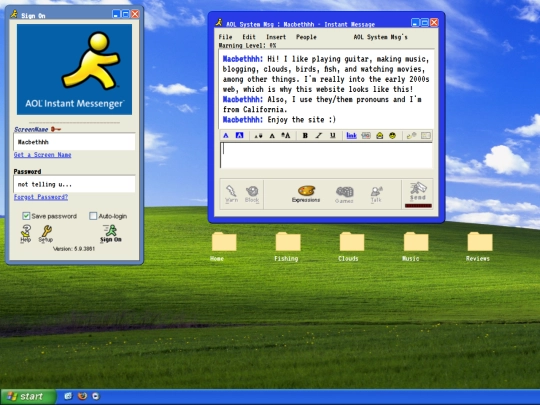540x405 pixels.
Task: Click the increase font size icon
Action: 286,135
